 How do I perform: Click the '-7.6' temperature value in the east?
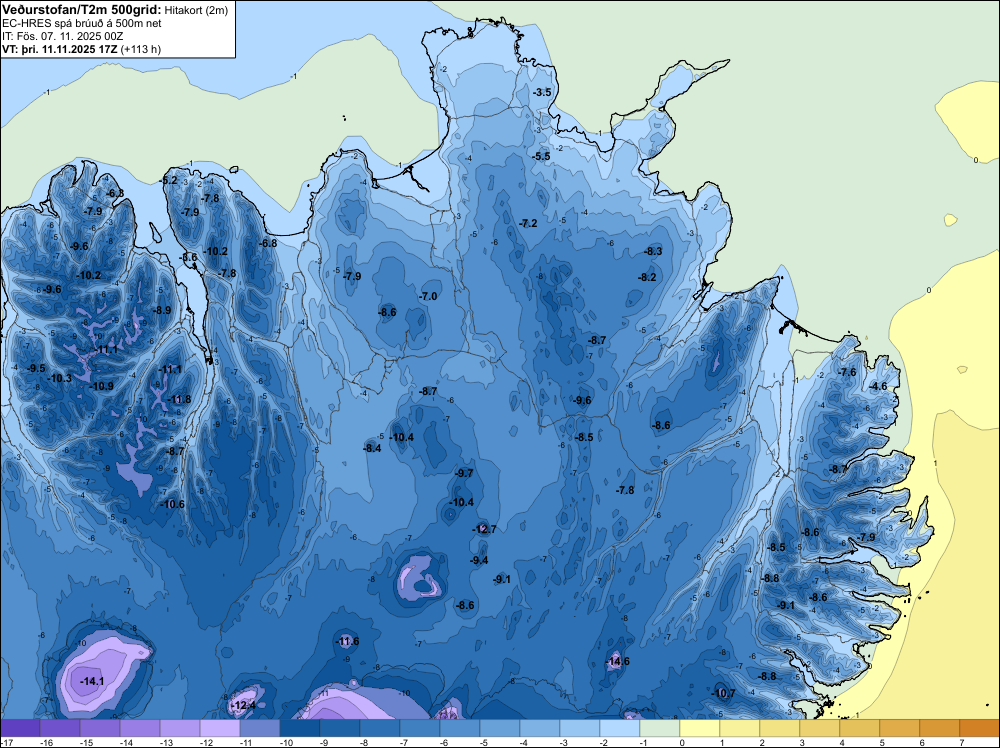[847, 372]
